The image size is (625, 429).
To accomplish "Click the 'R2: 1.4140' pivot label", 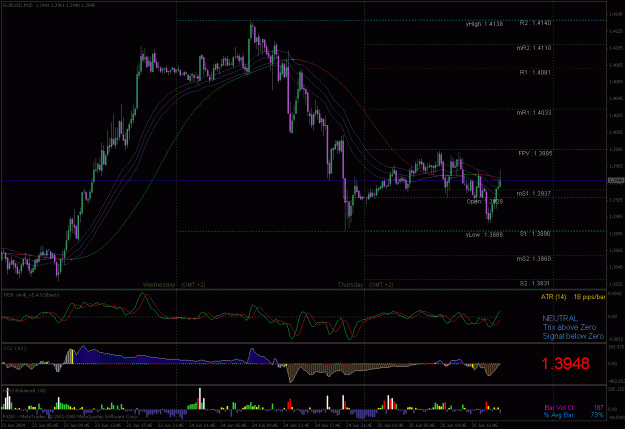I will 535,23.
